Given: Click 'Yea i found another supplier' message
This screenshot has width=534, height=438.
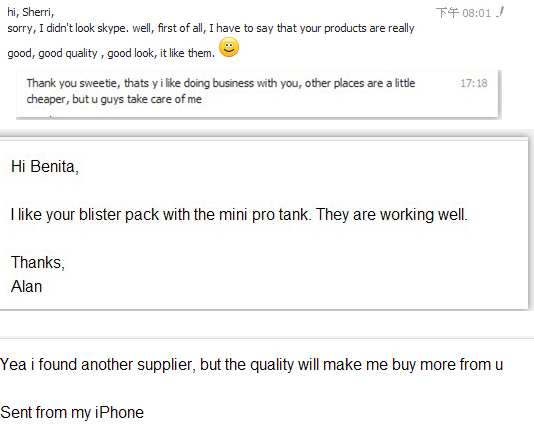Looking at the screenshot, I should click(98, 365).
